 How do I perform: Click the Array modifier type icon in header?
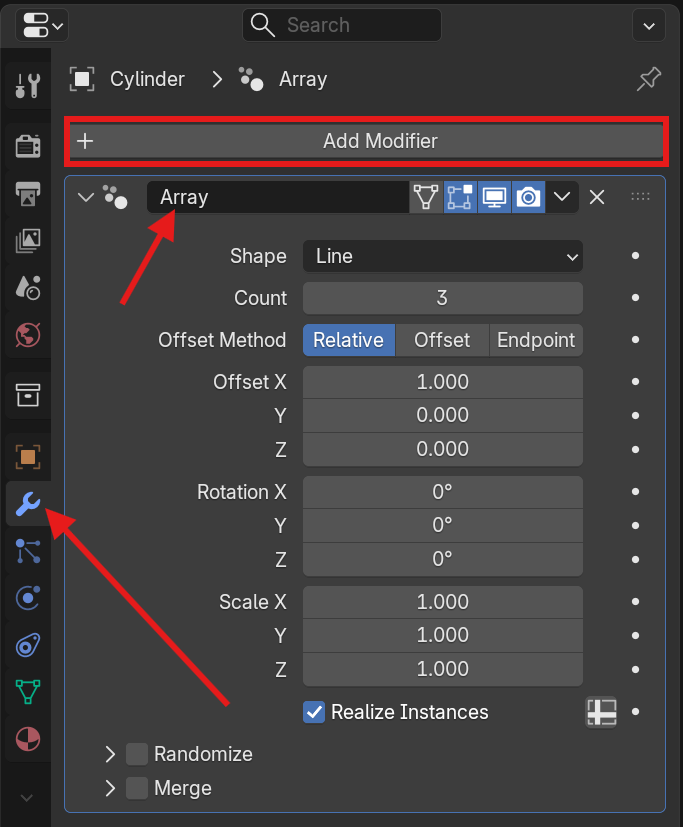pyautogui.click(x=115, y=197)
